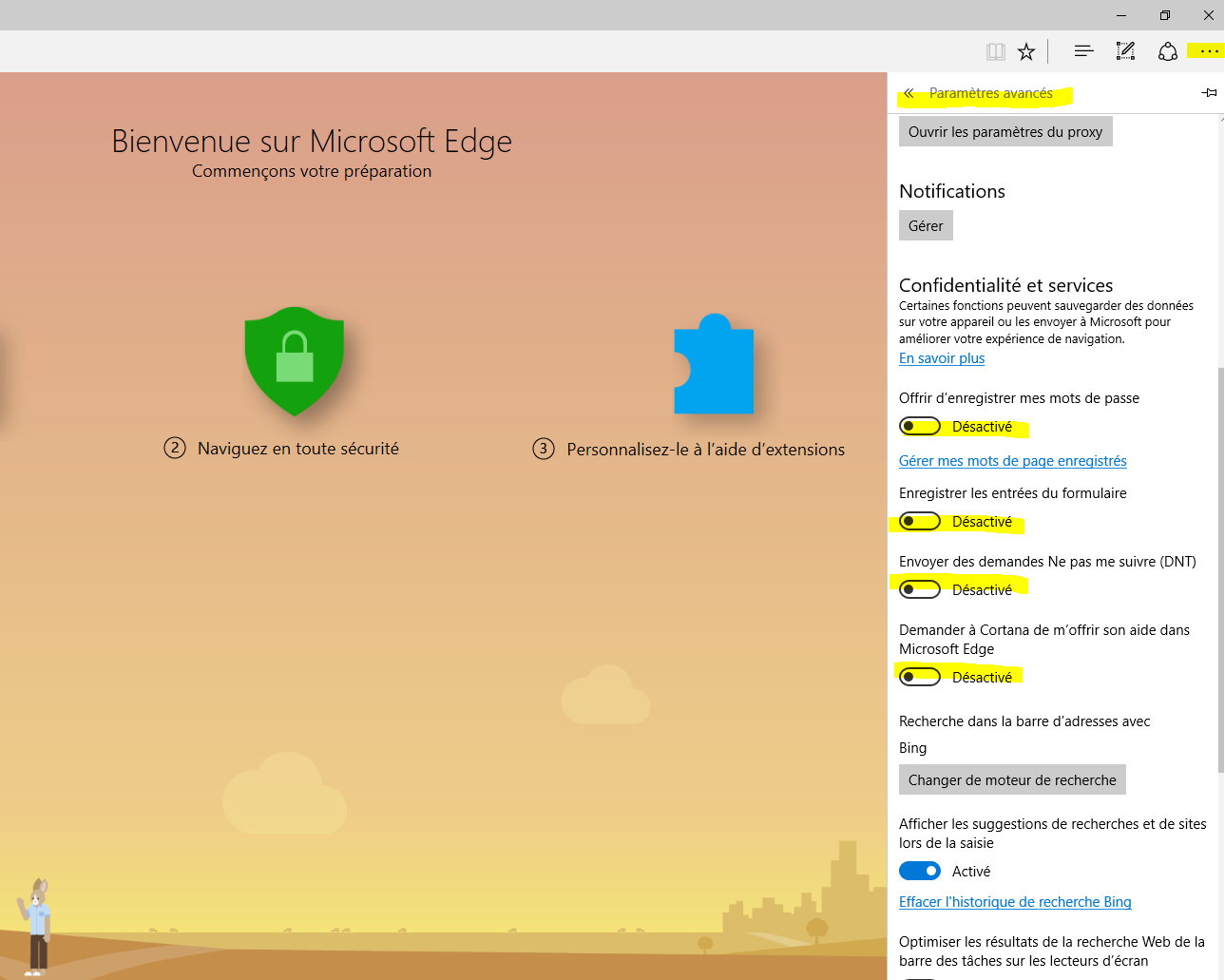Open the Hub three-lines icon
This screenshot has height=980, width=1225.
[x=1083, y=51]
